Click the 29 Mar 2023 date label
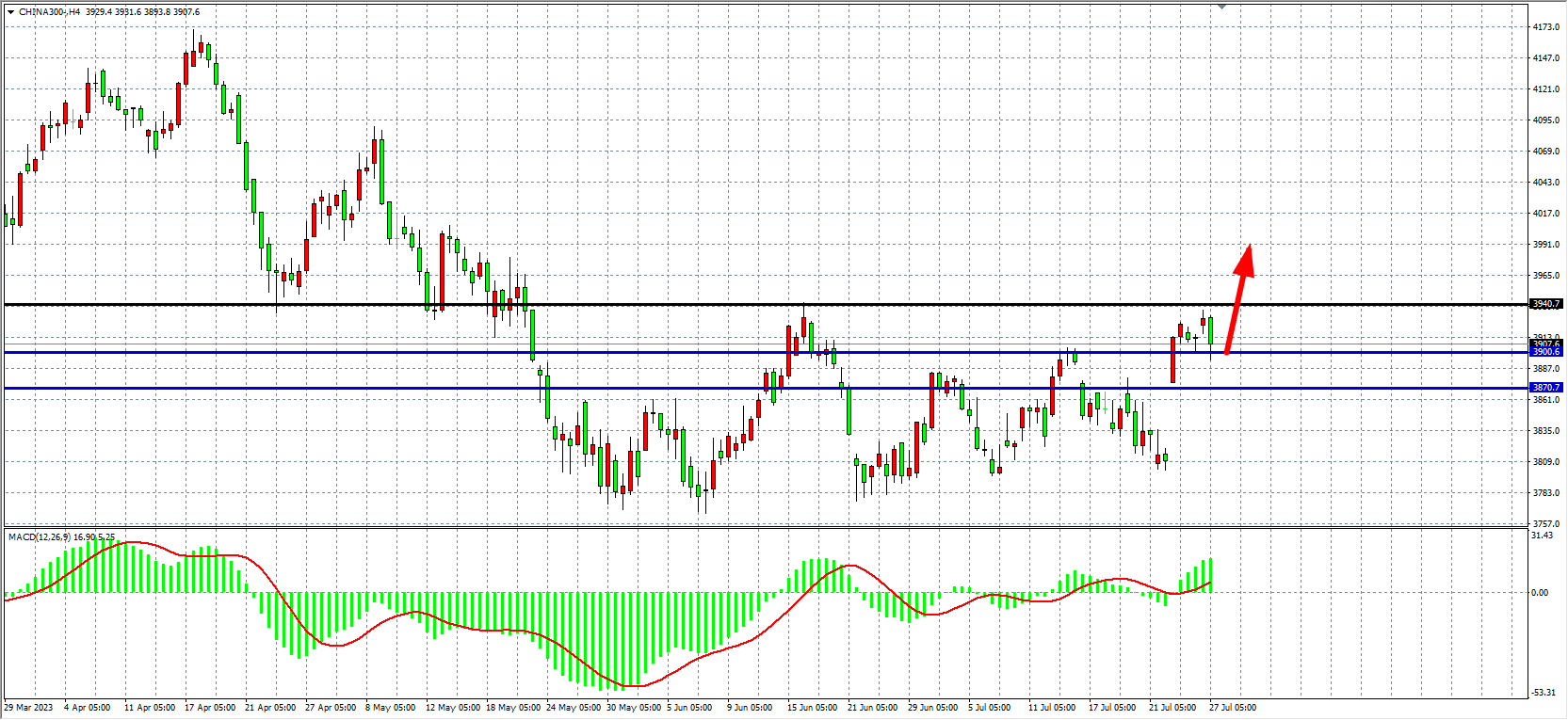This screenshot has width=1568, height=720. point(28,708)
